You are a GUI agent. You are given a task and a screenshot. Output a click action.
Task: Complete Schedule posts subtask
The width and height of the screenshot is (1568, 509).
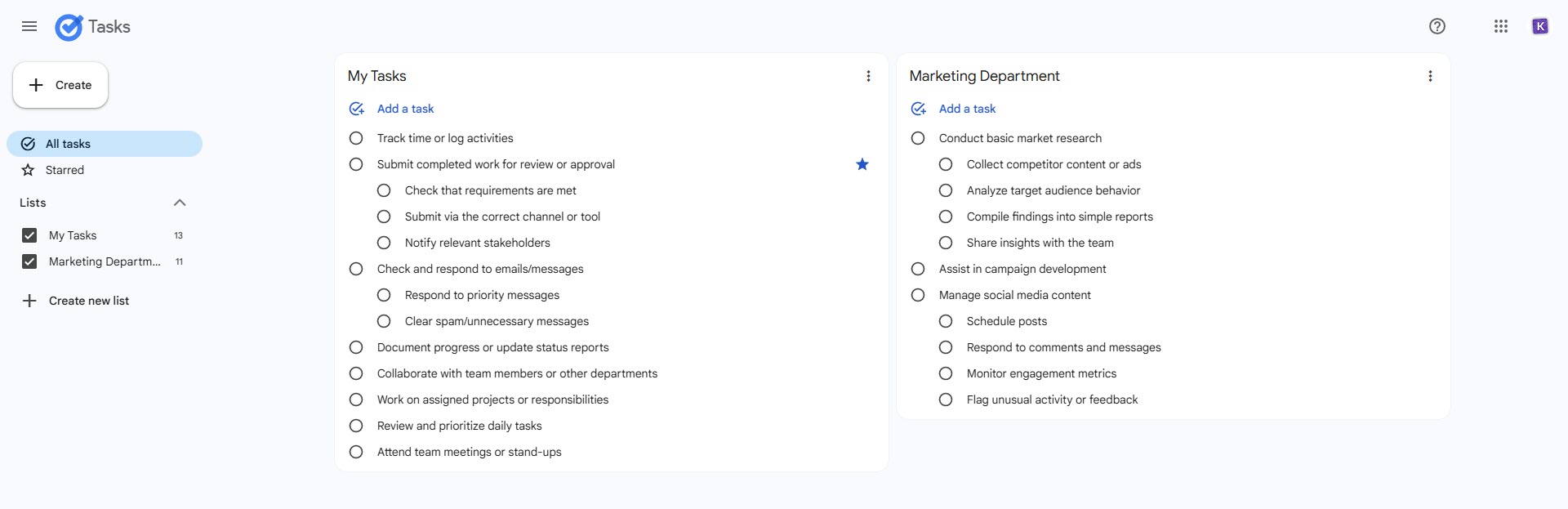point(946,321)
